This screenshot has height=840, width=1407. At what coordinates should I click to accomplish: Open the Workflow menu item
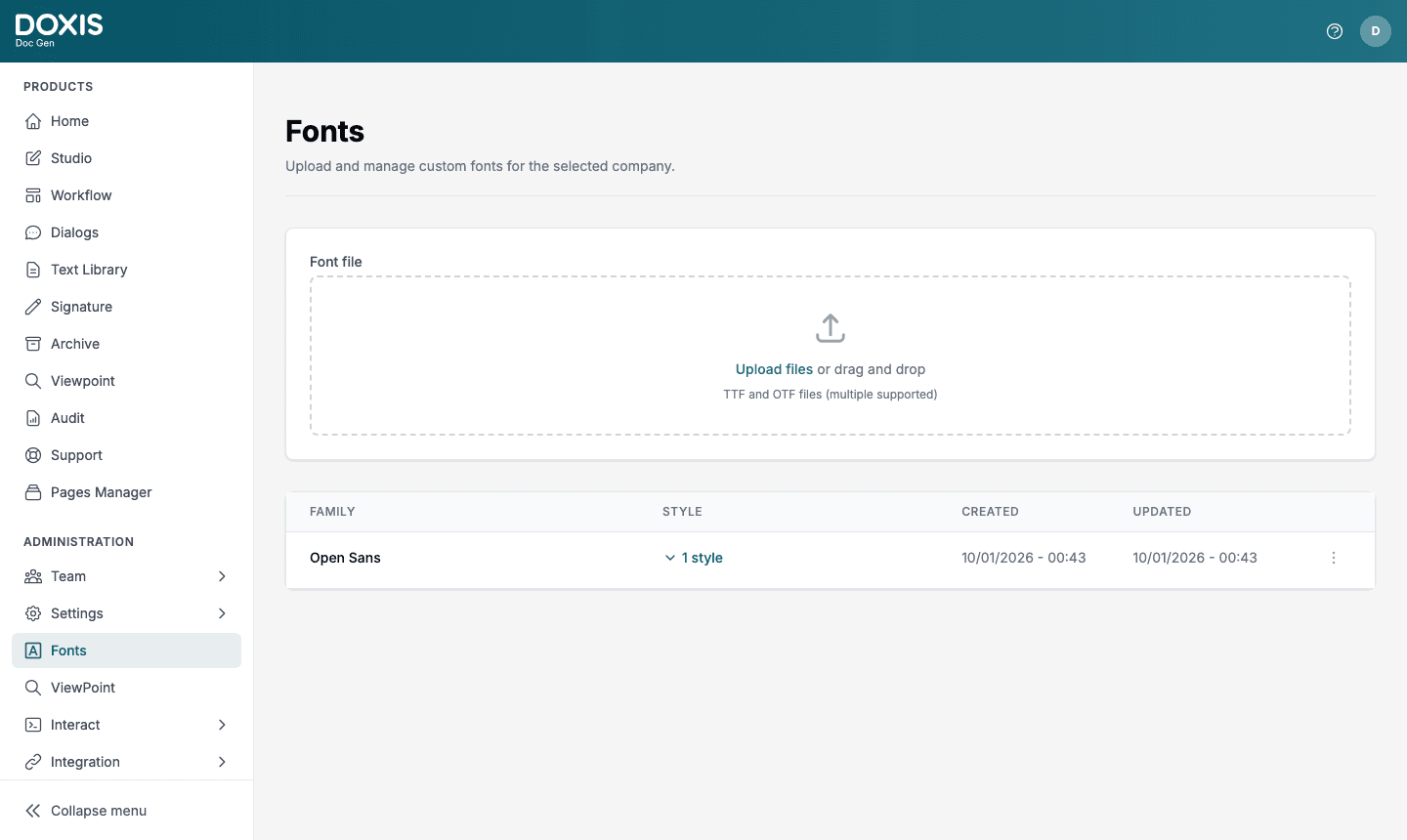click(127, 195)
